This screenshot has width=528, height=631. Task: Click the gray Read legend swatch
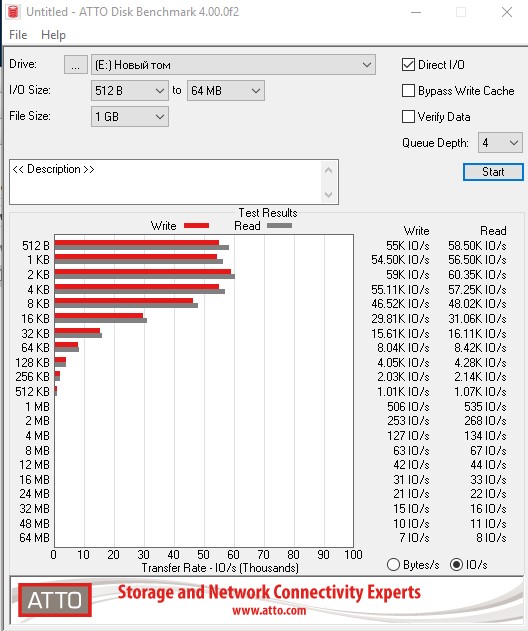tap(279, 226)
